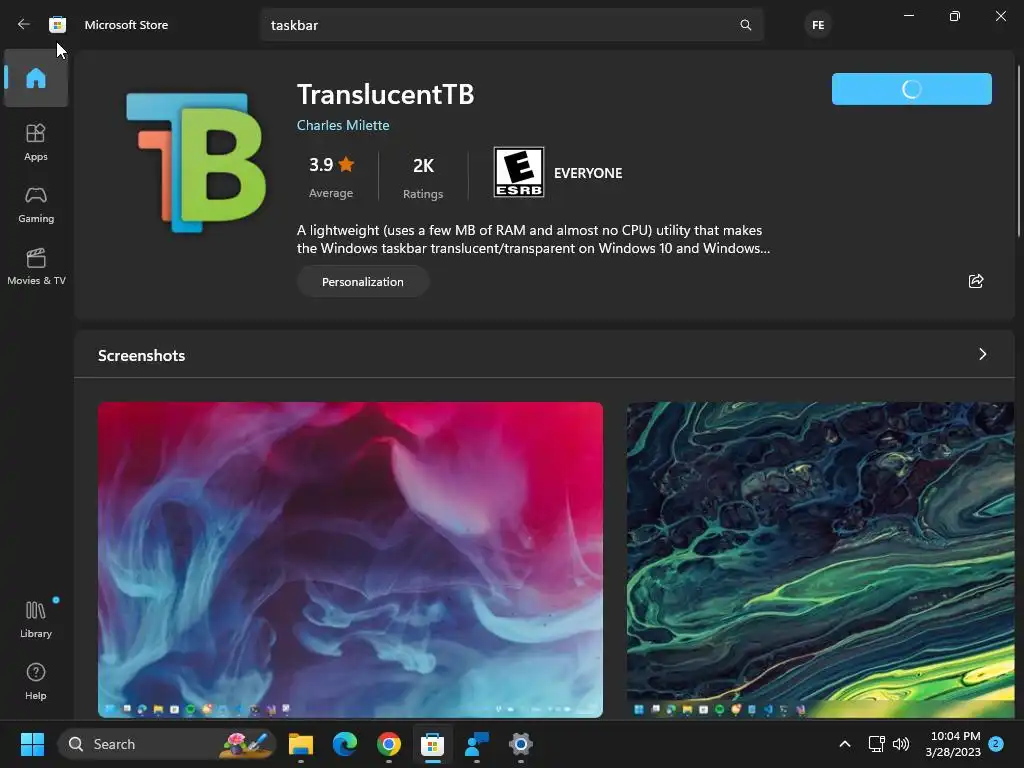Screen dimensions: 1024x768
Task: Open the clock showing 10:04 PM
Action: point(953,744)
